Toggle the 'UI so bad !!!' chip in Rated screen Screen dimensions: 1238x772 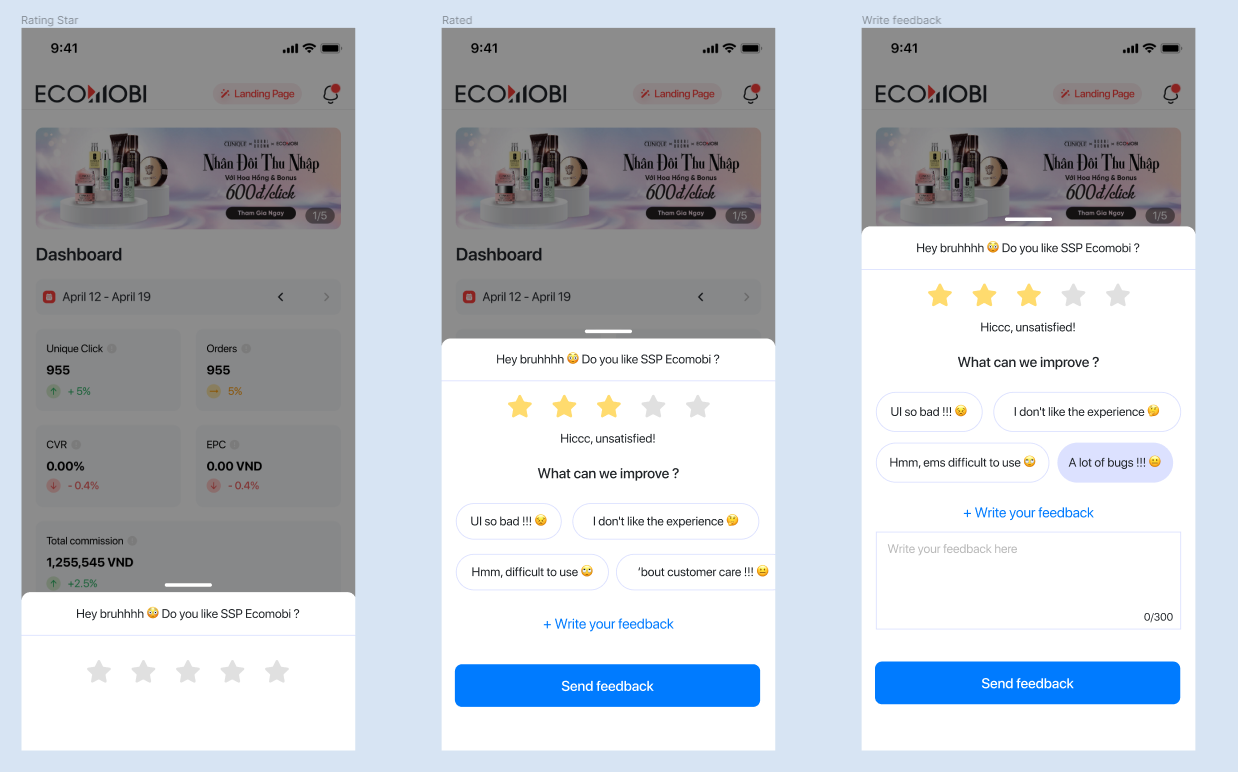[508, 521]
